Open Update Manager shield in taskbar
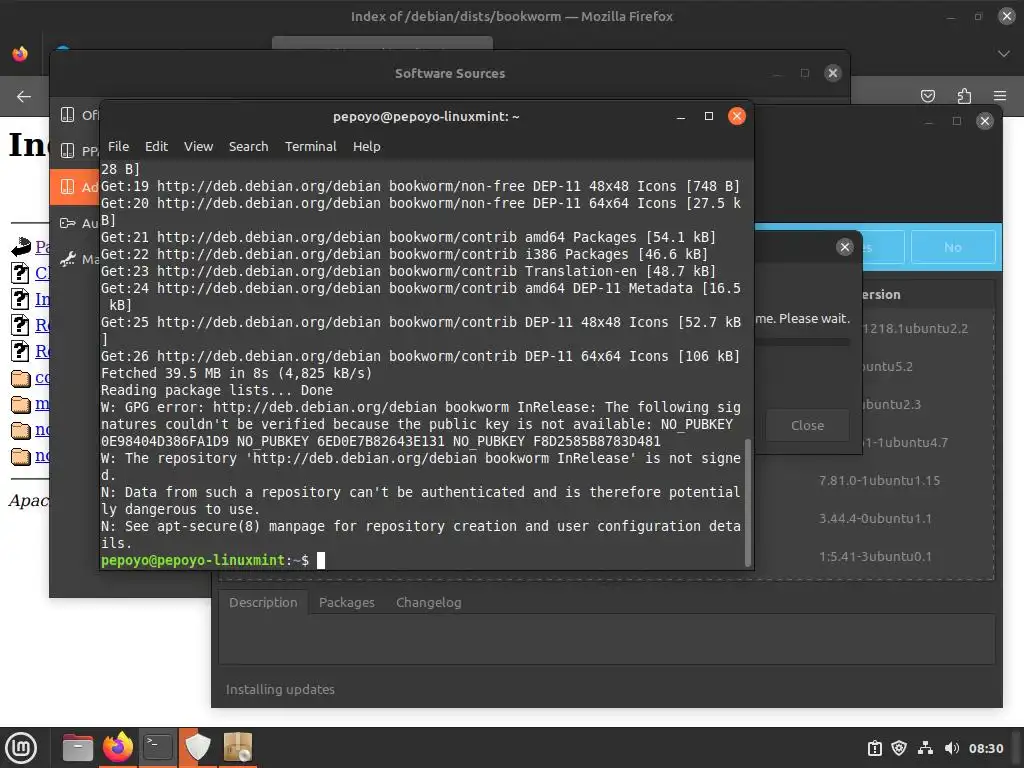Viewport: 1024px width, 768px height. coord(197,747)
